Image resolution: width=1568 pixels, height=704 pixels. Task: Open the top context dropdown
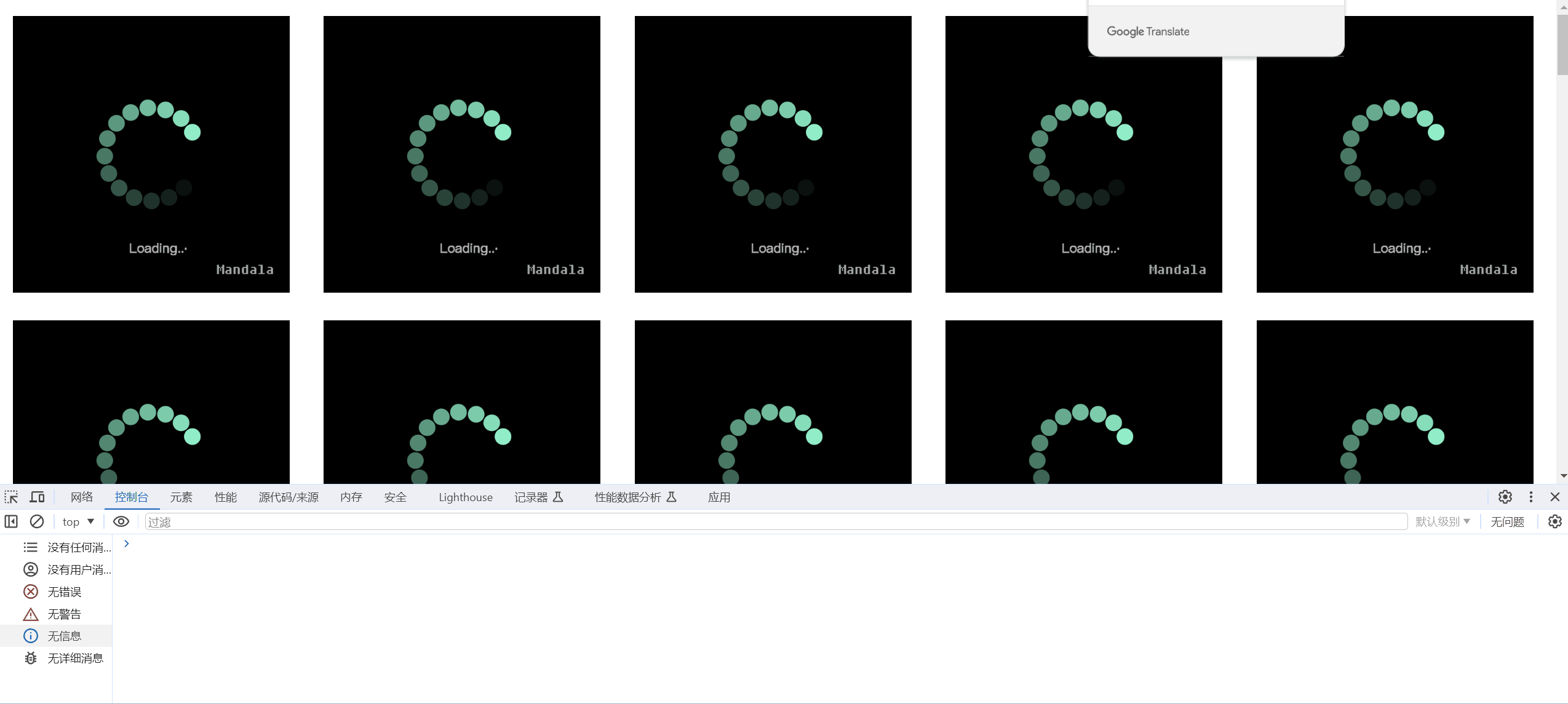click(x=78, y=521)
